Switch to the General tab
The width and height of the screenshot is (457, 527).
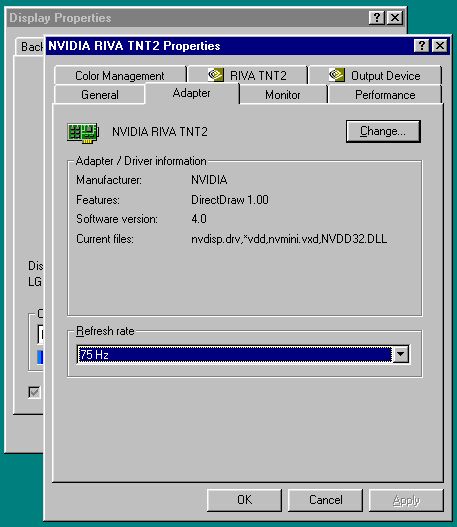(x=100, y=94)
